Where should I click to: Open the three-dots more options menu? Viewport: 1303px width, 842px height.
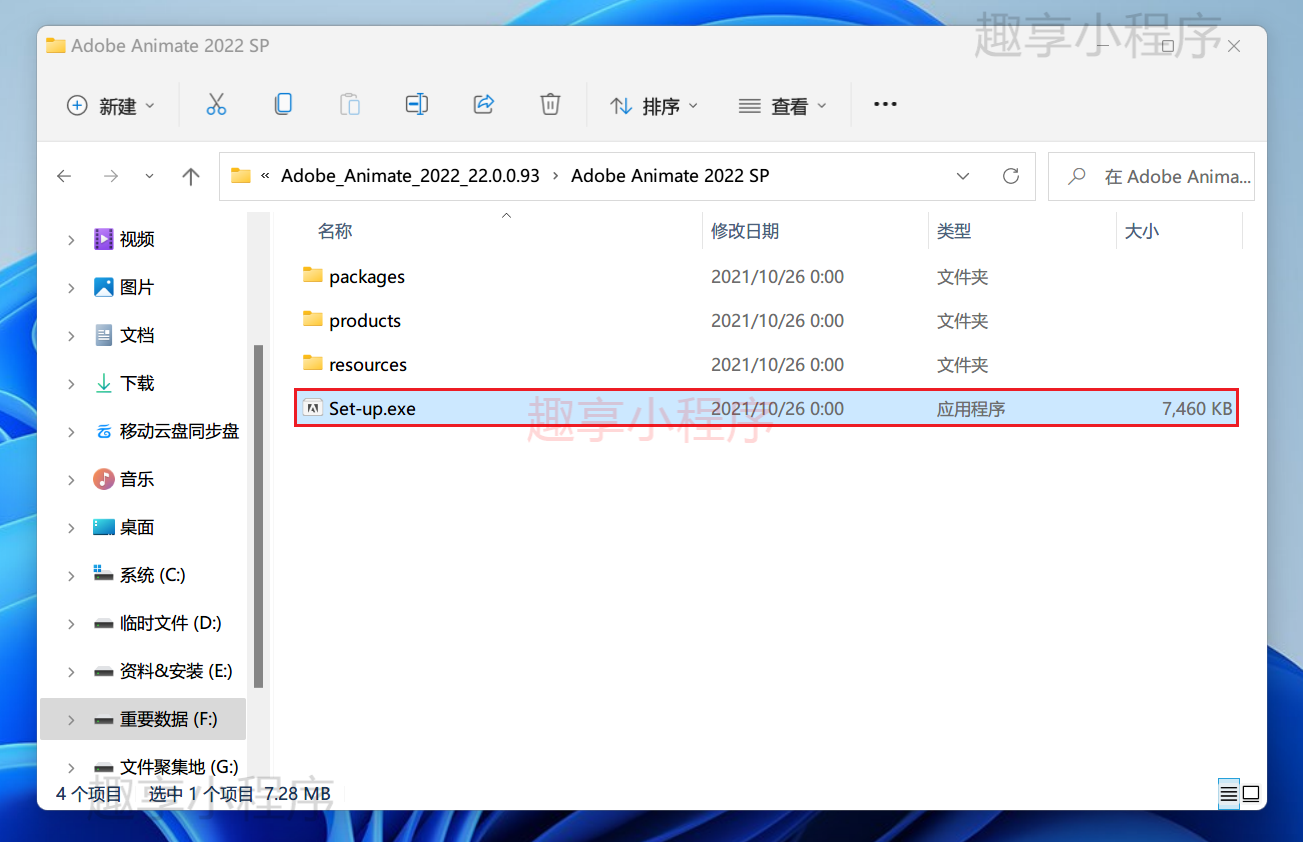point(885,104)
